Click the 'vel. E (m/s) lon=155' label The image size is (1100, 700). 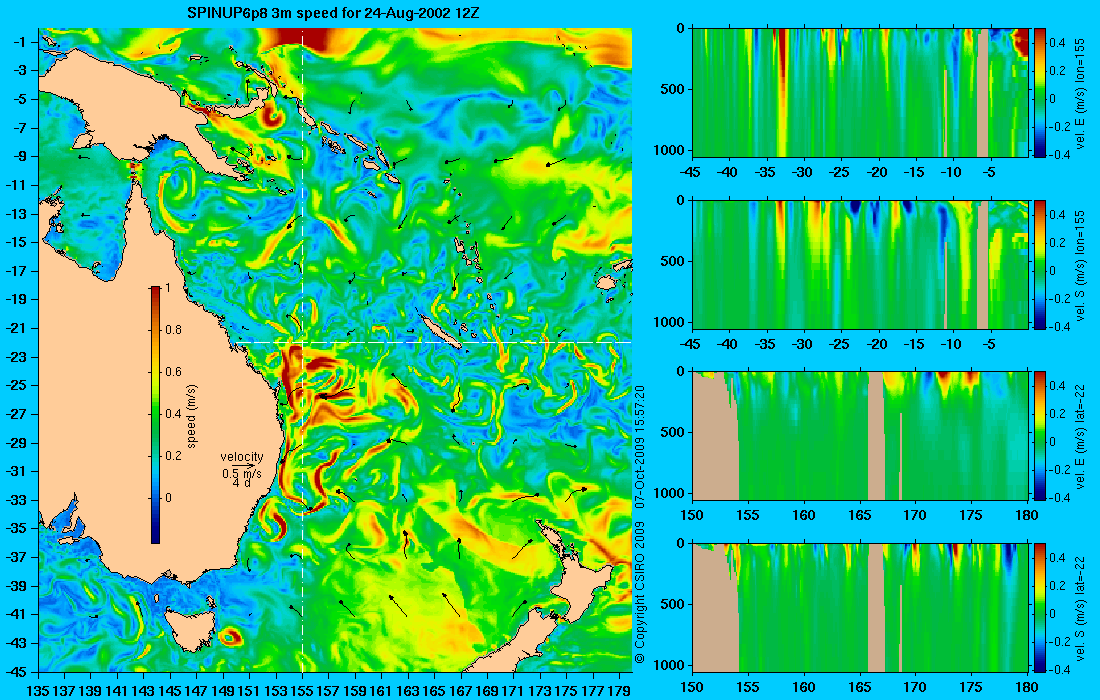point(1080,93)
